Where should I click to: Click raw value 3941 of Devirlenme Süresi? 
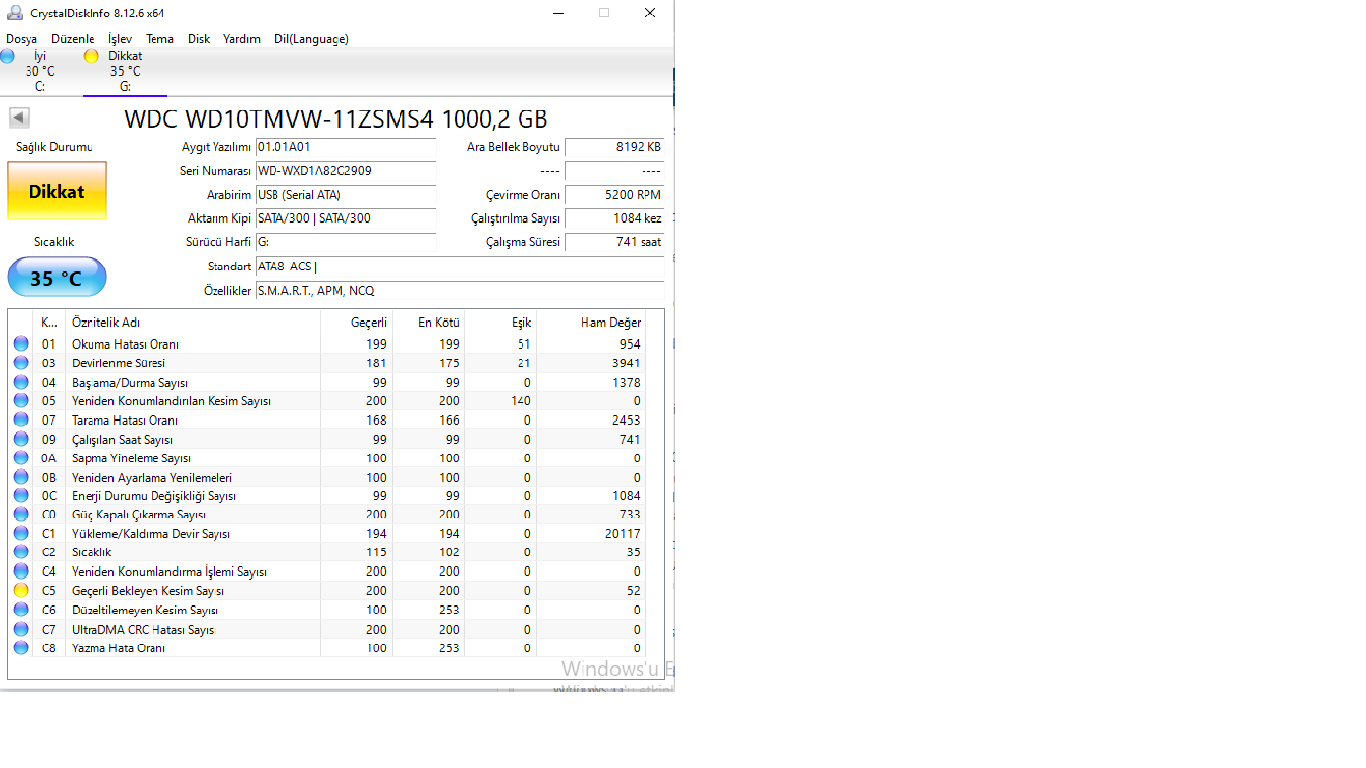coord(626,363)
